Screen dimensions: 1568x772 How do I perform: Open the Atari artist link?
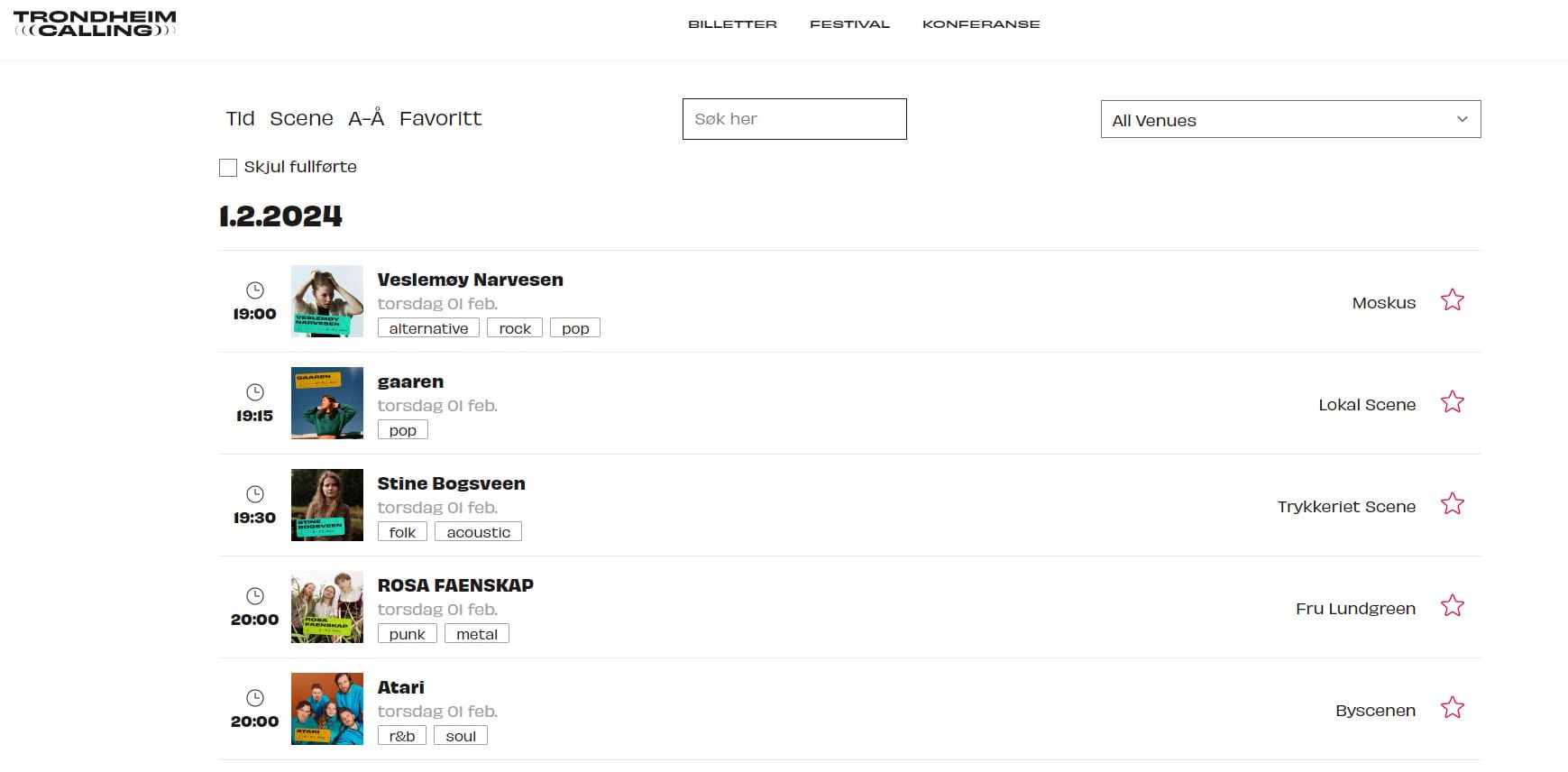[x=400, y=687]
